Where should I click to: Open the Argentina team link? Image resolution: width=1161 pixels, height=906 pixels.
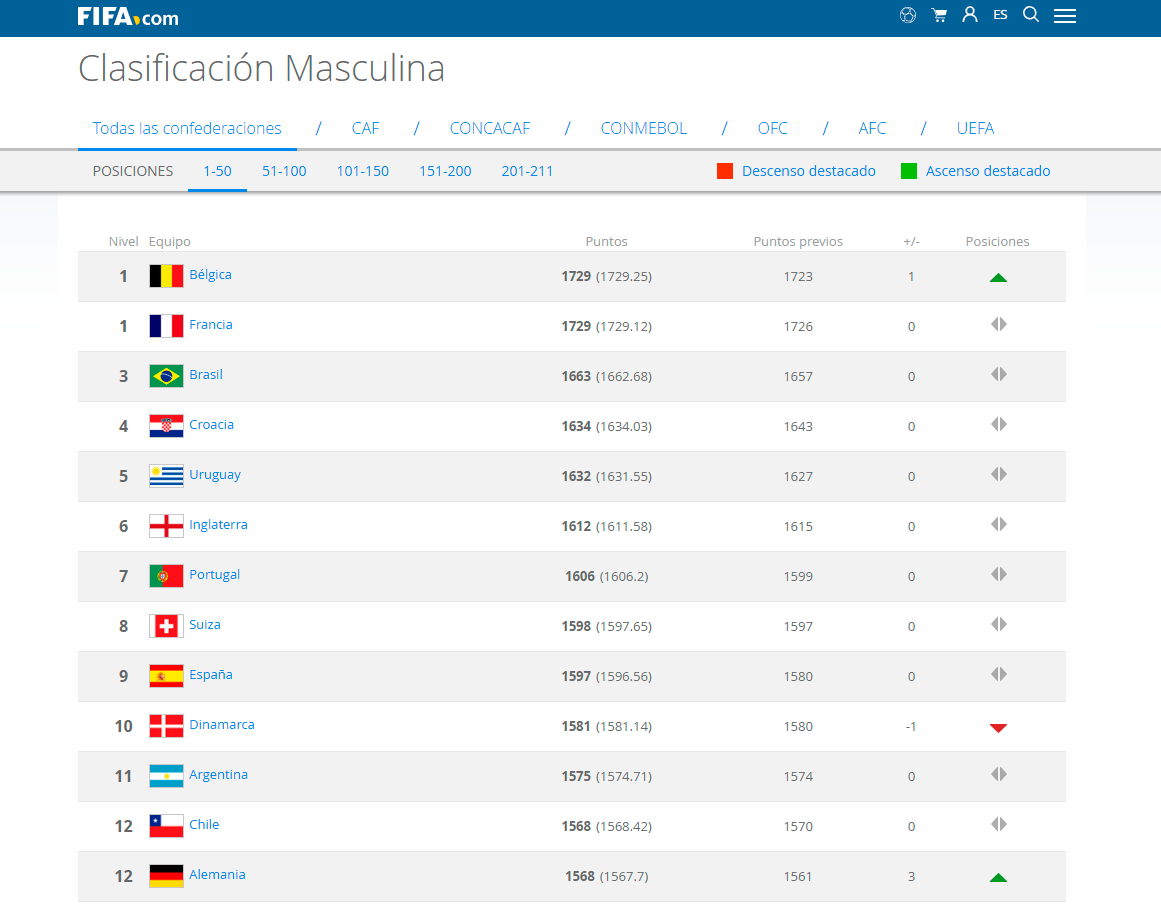[218, 774]
